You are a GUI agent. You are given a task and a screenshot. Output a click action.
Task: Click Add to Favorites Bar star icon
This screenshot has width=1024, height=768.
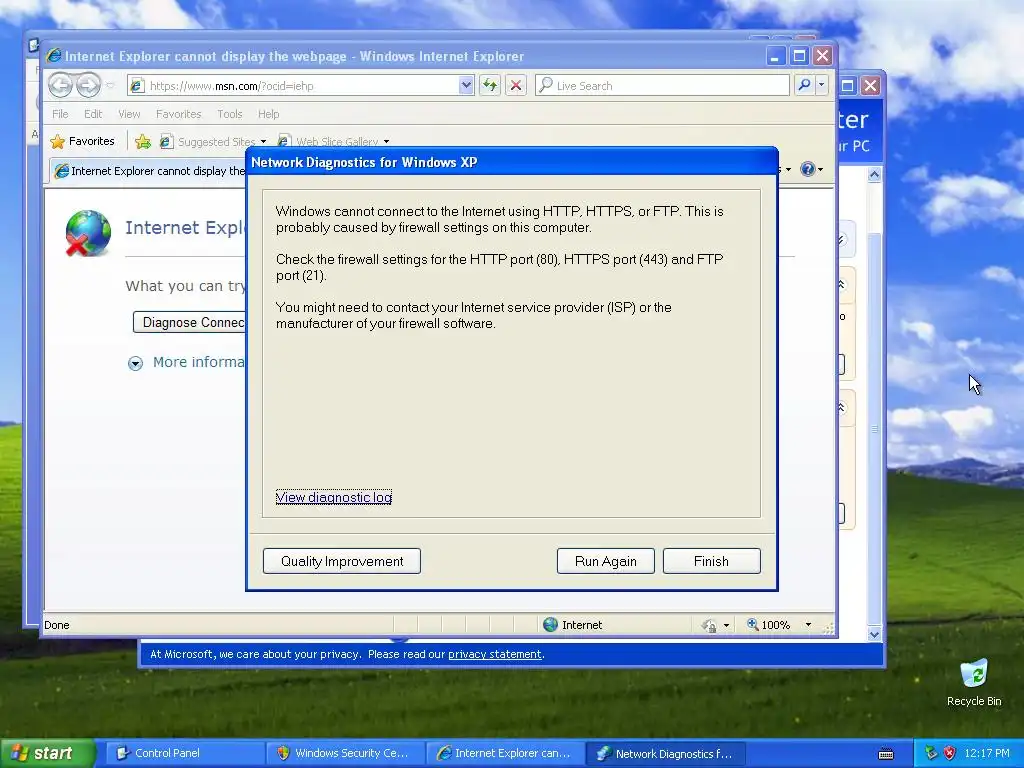pyautogui.click(x=143, y=141)
